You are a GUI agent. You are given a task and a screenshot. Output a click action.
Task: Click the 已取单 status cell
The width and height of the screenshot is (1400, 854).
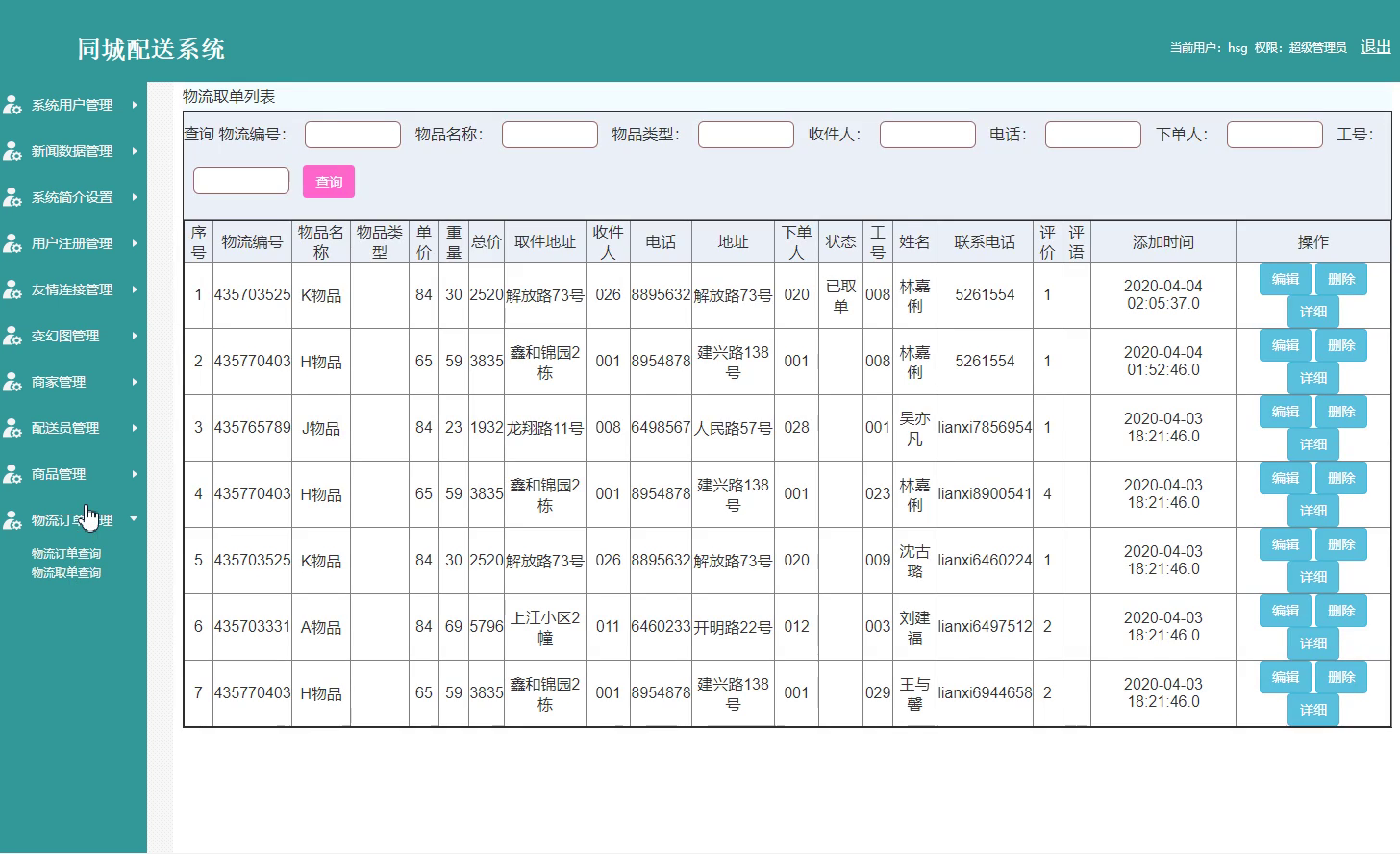(x=840, y=295)
